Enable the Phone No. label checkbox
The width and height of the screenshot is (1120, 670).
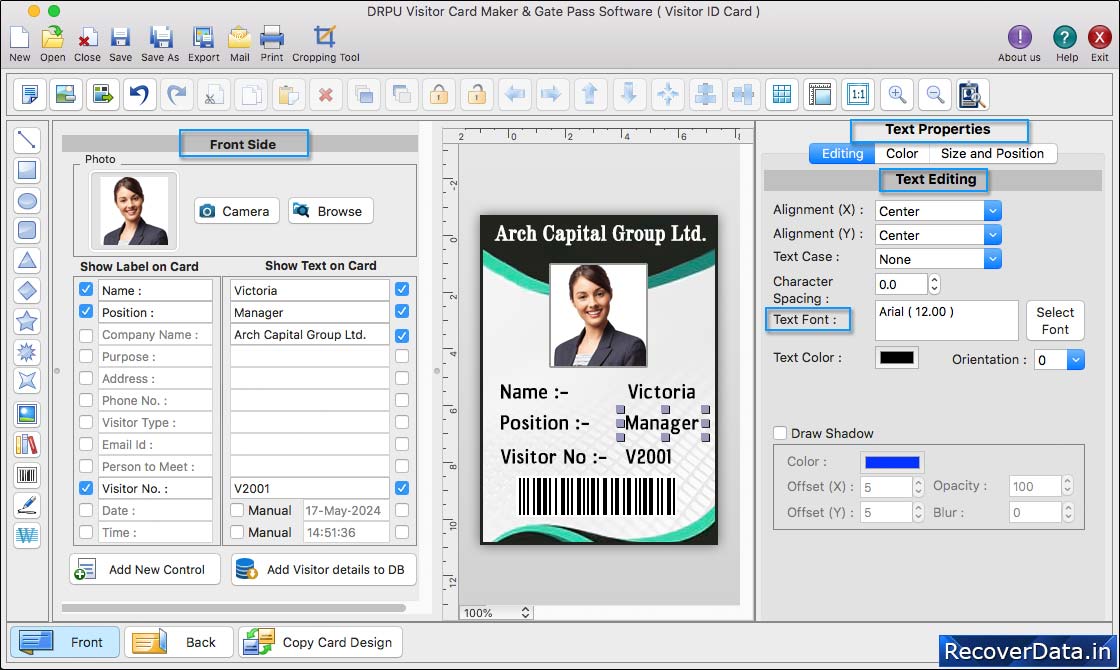click(86, 400)
